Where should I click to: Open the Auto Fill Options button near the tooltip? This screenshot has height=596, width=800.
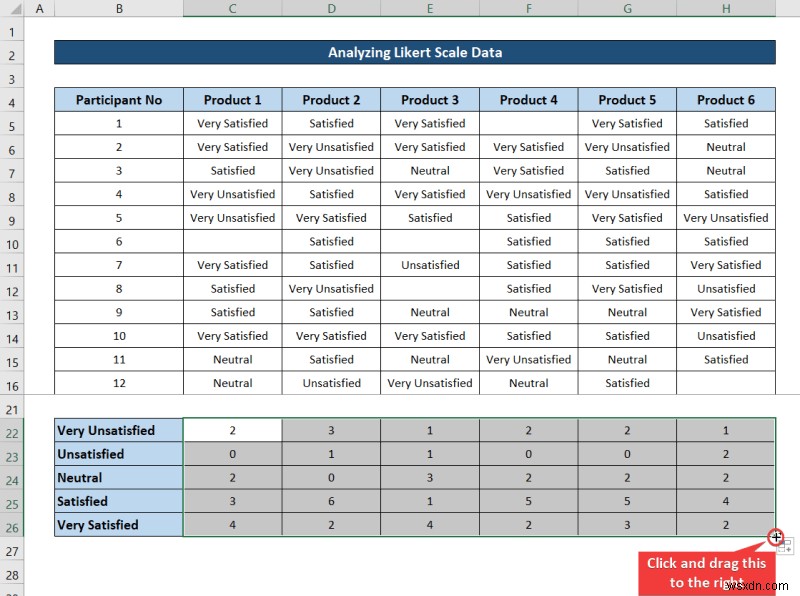786,546
